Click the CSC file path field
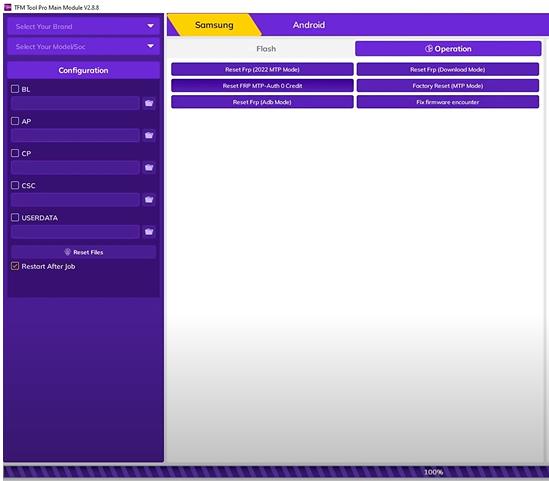Image resolution: width=549 pixels, height=481 pixels. [x=75, y=200]
